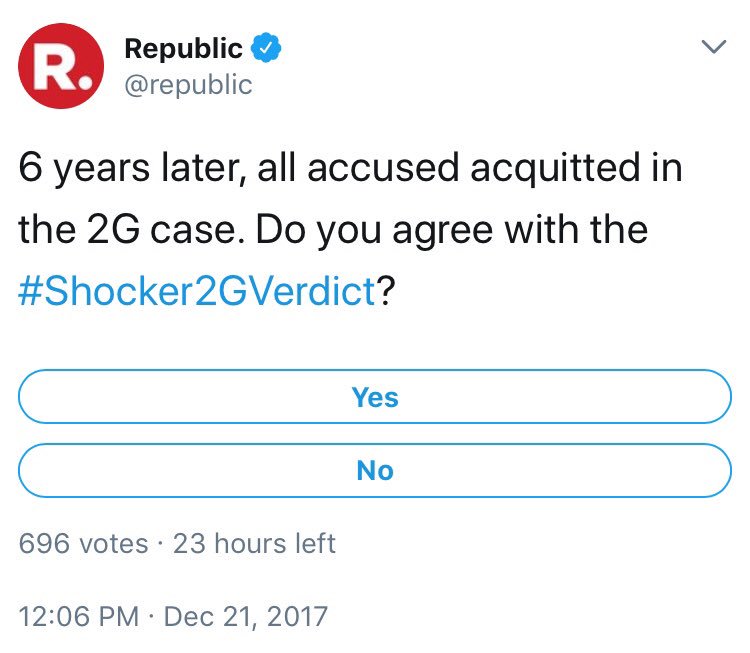Vote Yes in the poll
This screenshot has height=653, width=750.
[375, 397]
